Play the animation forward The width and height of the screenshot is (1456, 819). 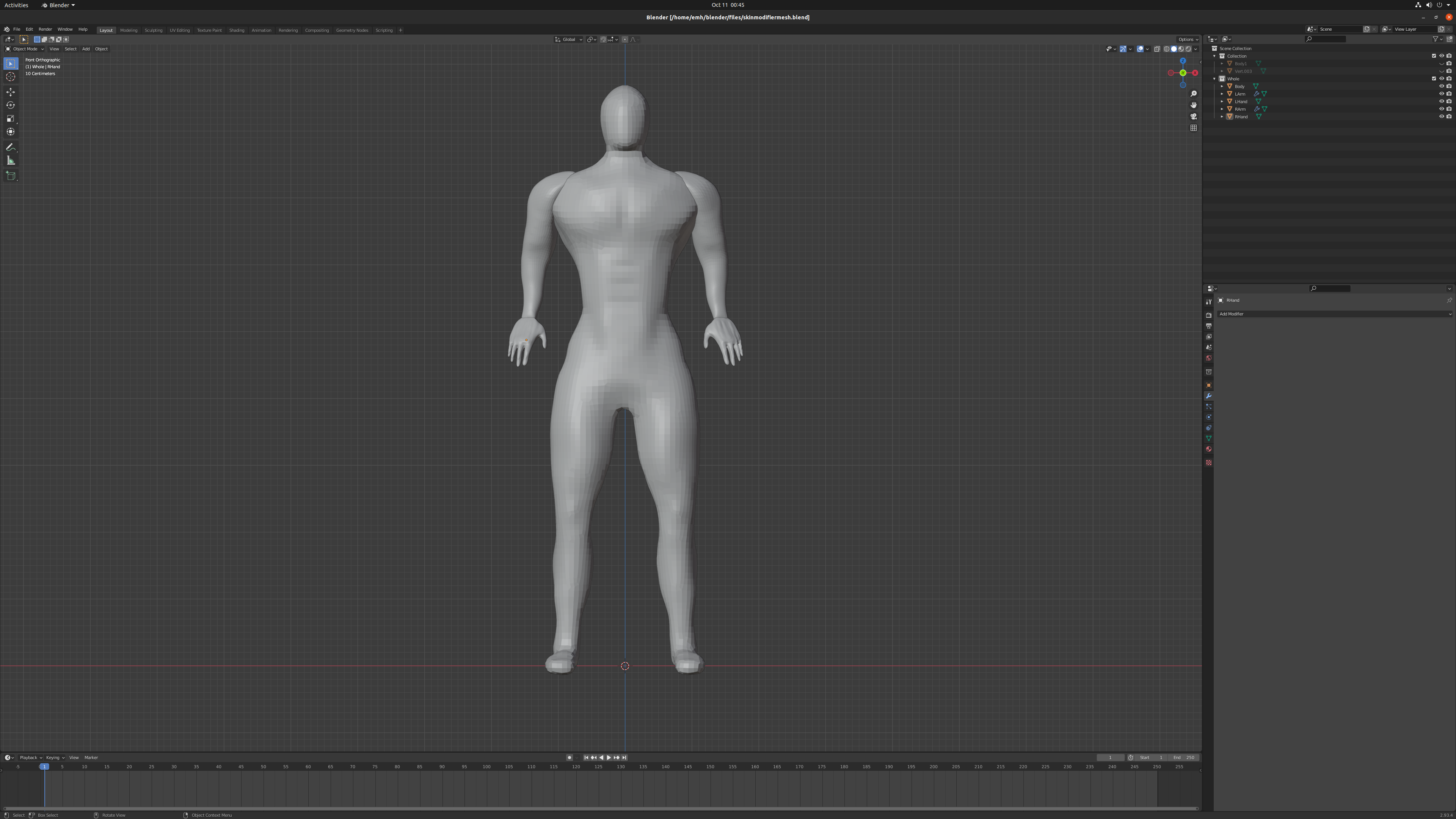(609, 758)
